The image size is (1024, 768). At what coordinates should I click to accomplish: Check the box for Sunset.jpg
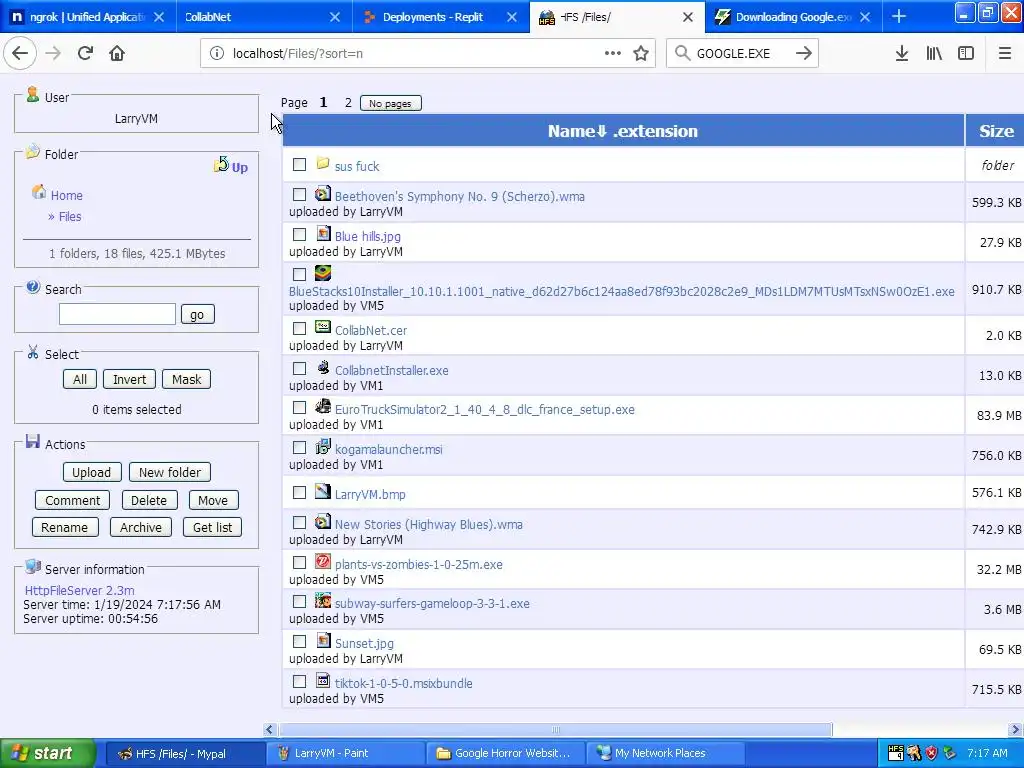pos(299,642)
